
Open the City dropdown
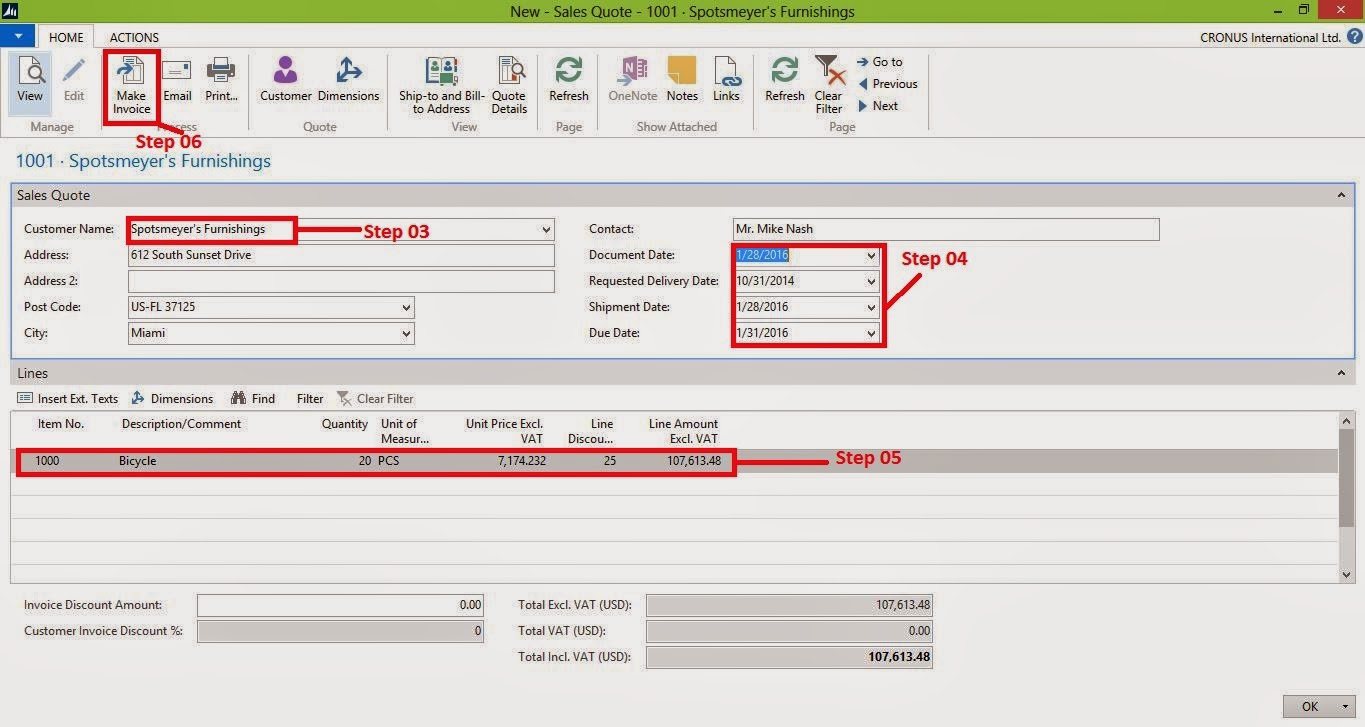click(407, 333)
